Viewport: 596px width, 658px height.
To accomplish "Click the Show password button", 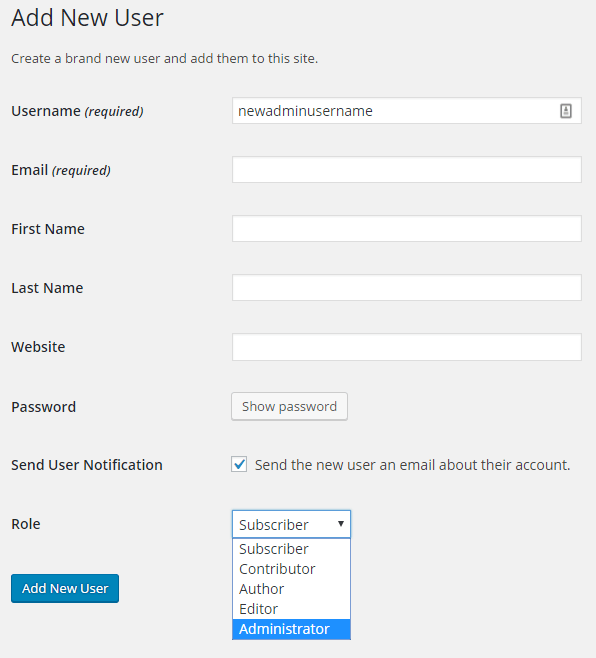I will (x=289, y=406).
